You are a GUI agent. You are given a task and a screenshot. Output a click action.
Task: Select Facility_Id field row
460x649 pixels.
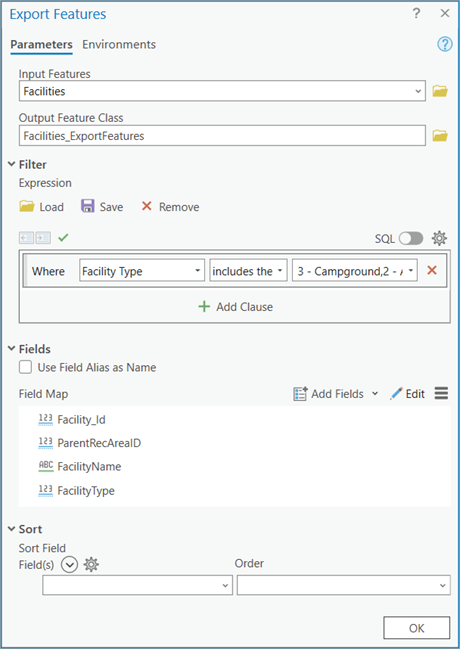click(234, 419)
